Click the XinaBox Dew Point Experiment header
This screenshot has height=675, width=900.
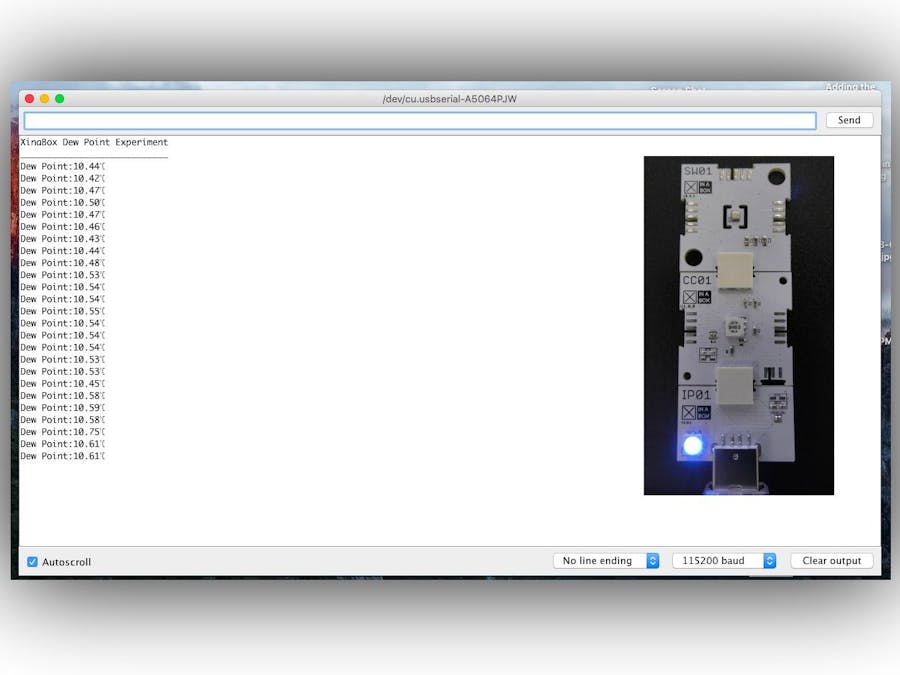point(94,142)
